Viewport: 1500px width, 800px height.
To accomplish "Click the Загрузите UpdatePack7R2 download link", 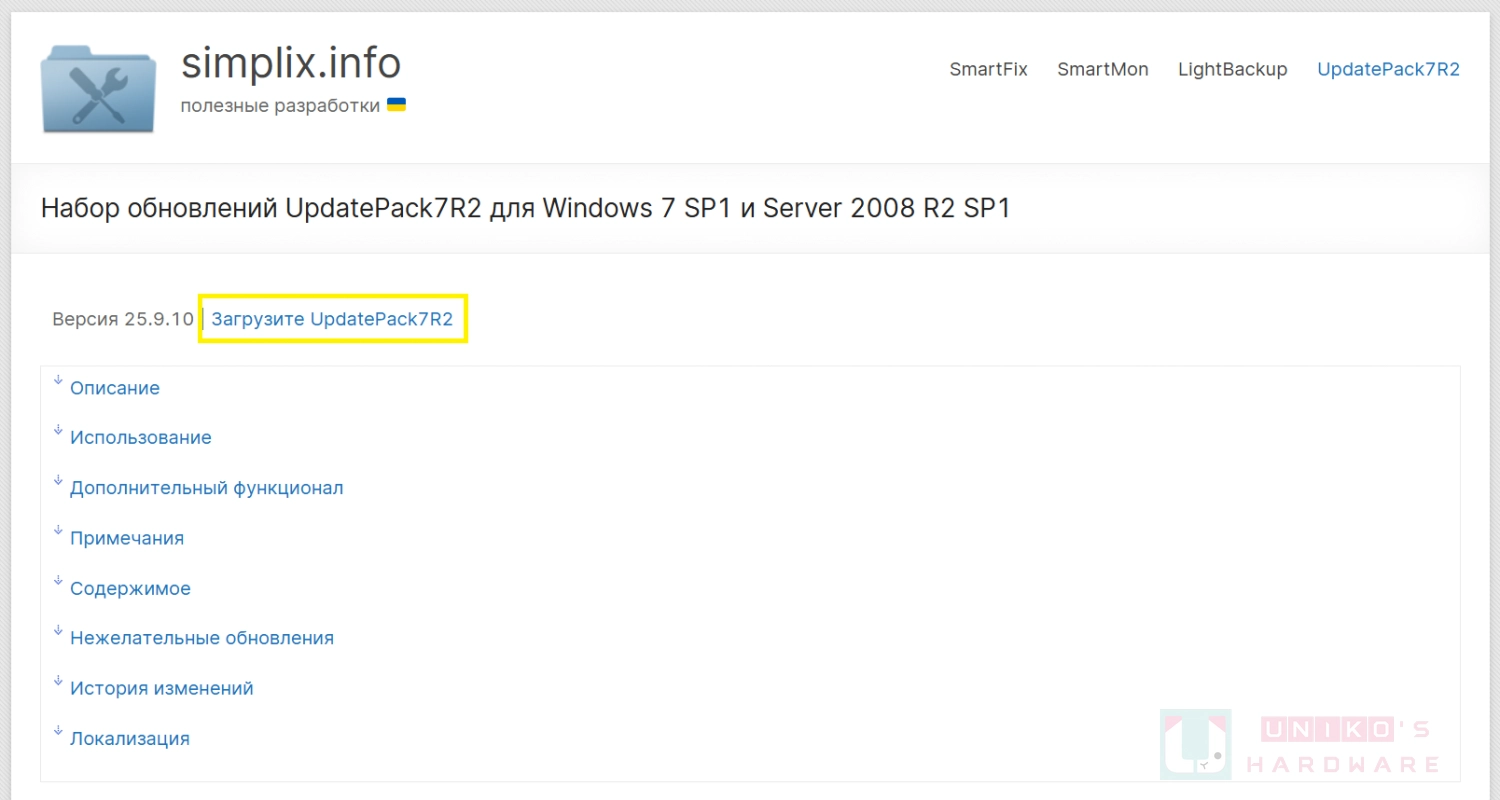I will click(x=332, y=319).
